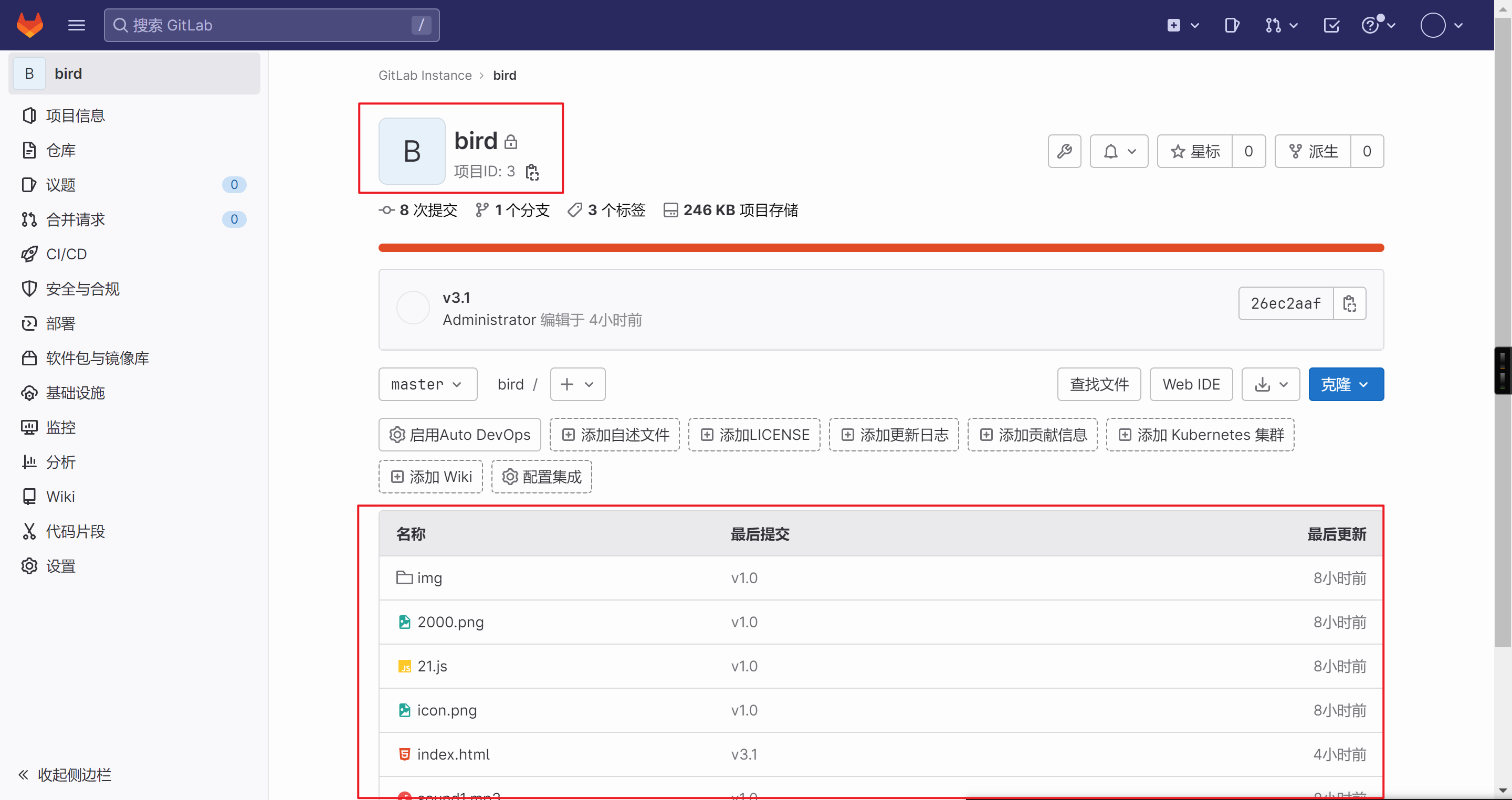
Task: Open the Merge Requests sidebar item
Action: (75, 219)
